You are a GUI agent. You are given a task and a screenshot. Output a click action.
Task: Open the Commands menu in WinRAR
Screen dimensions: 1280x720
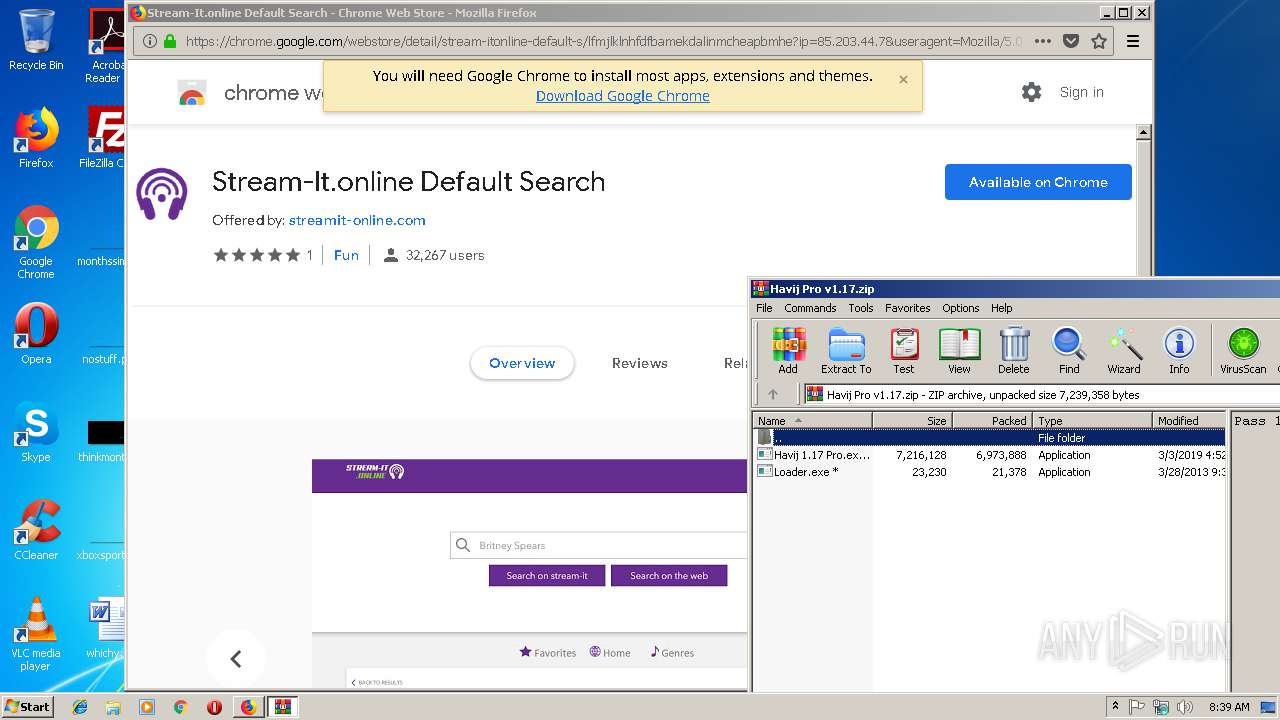[x=810, y=308]
